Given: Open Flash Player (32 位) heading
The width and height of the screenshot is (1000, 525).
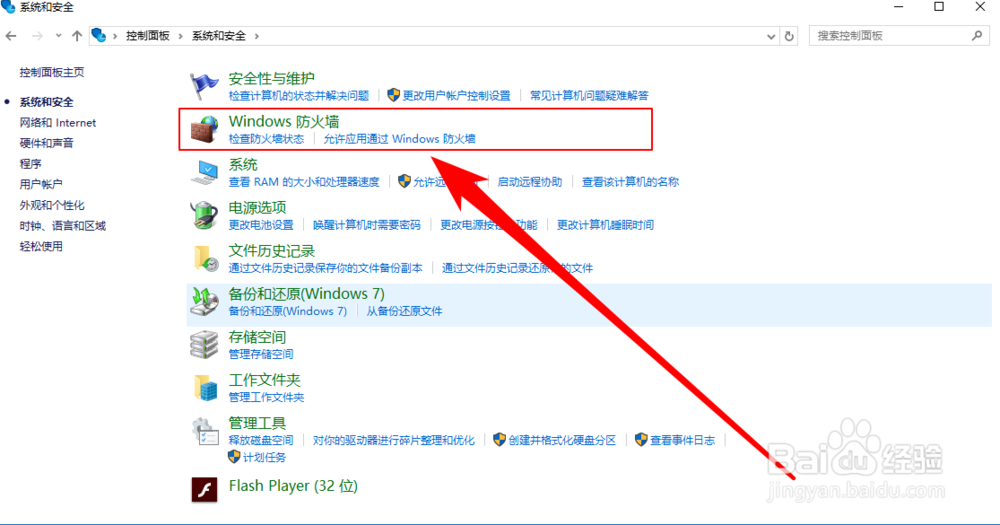Looking at the screenshot, I should coord(293,486).
